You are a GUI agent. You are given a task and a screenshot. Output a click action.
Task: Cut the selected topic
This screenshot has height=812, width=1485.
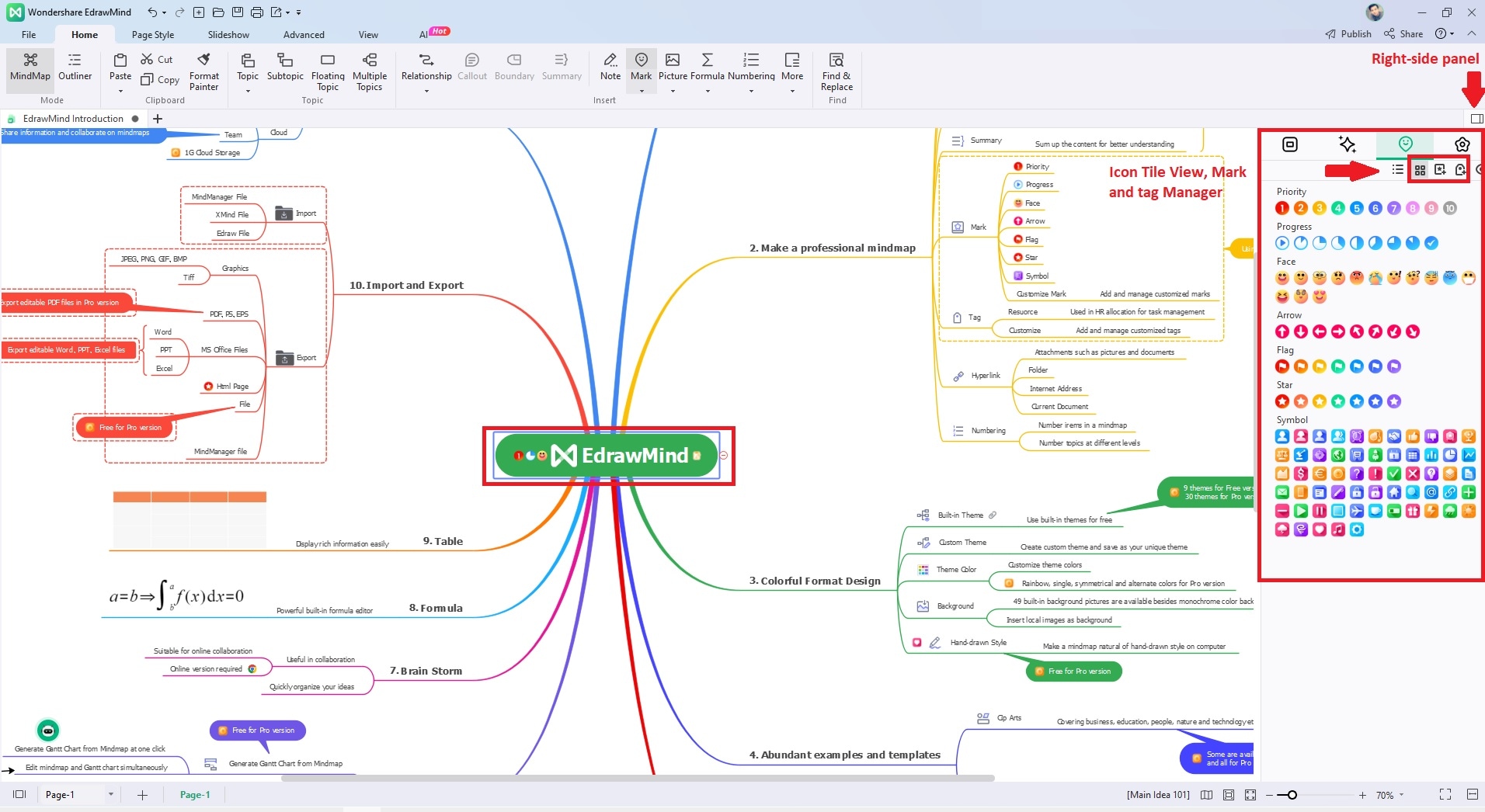(x=157, y=60)
